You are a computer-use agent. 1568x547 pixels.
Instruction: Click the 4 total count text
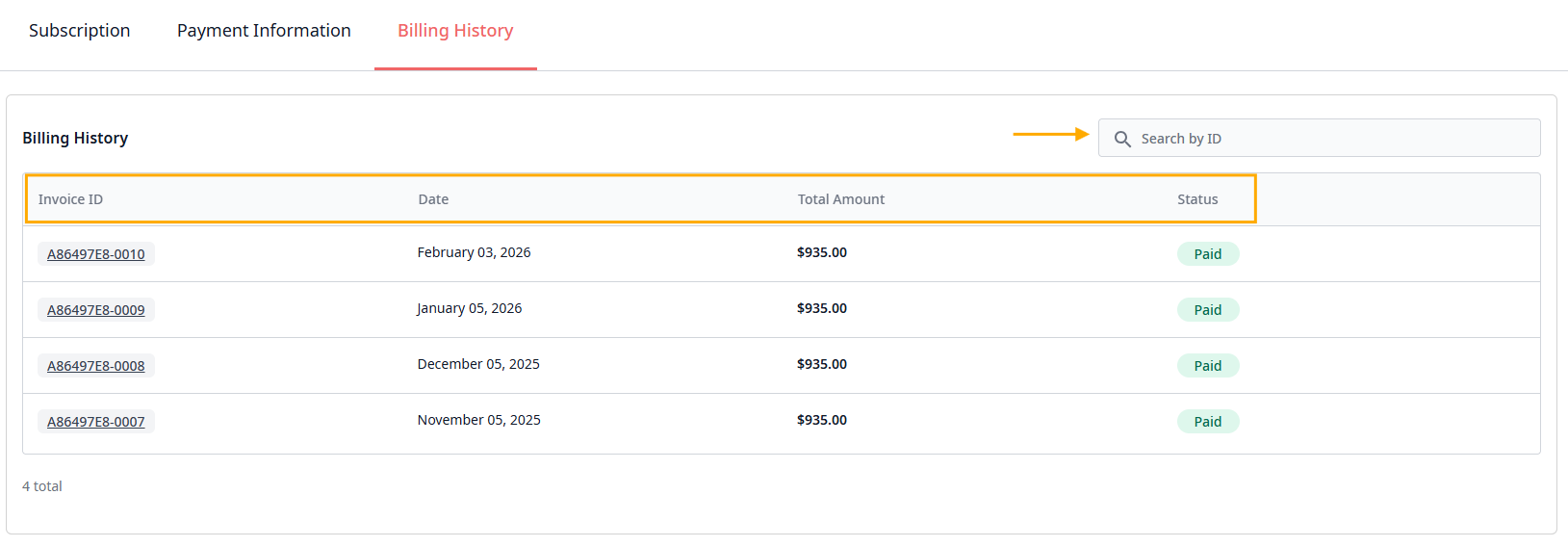[42, 486]
